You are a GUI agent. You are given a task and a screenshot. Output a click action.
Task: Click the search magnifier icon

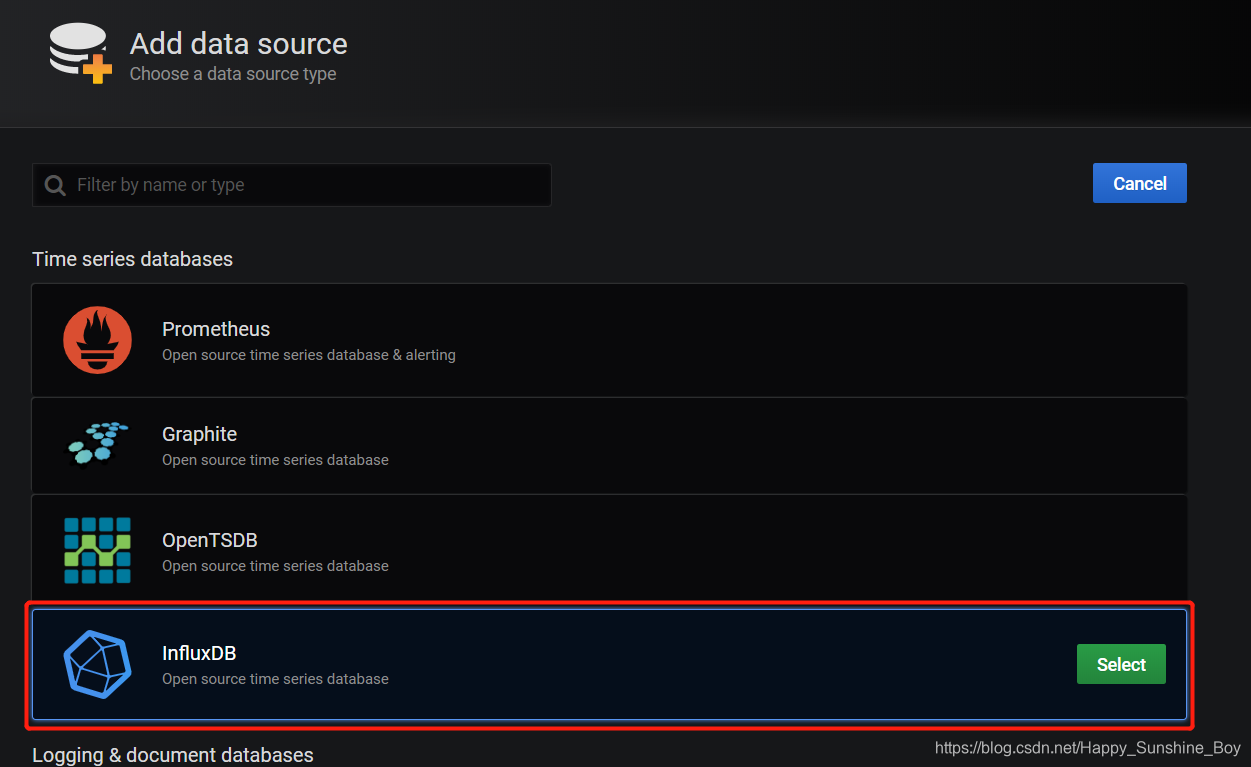click(55, 185)
